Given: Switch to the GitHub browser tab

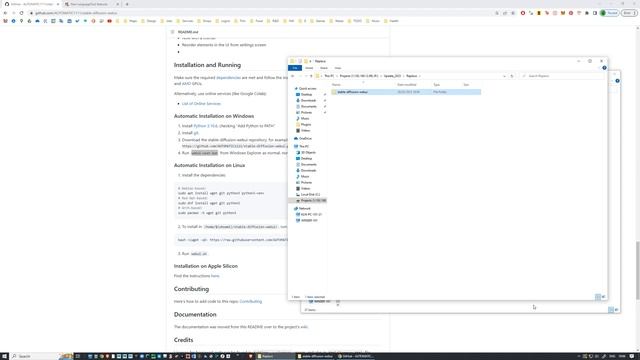Looking at the screenshot, I should click(x=31, y=4).
